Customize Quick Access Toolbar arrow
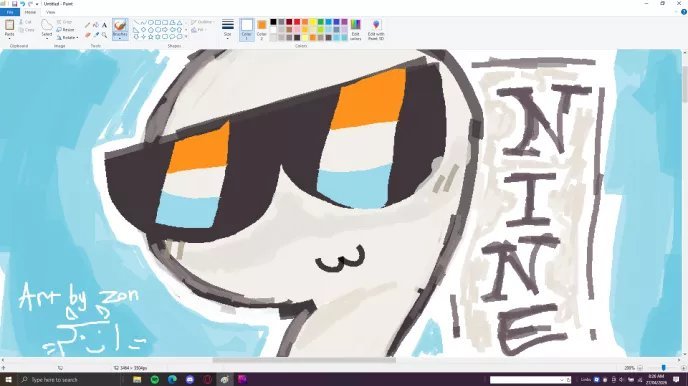 pos(37,4)
